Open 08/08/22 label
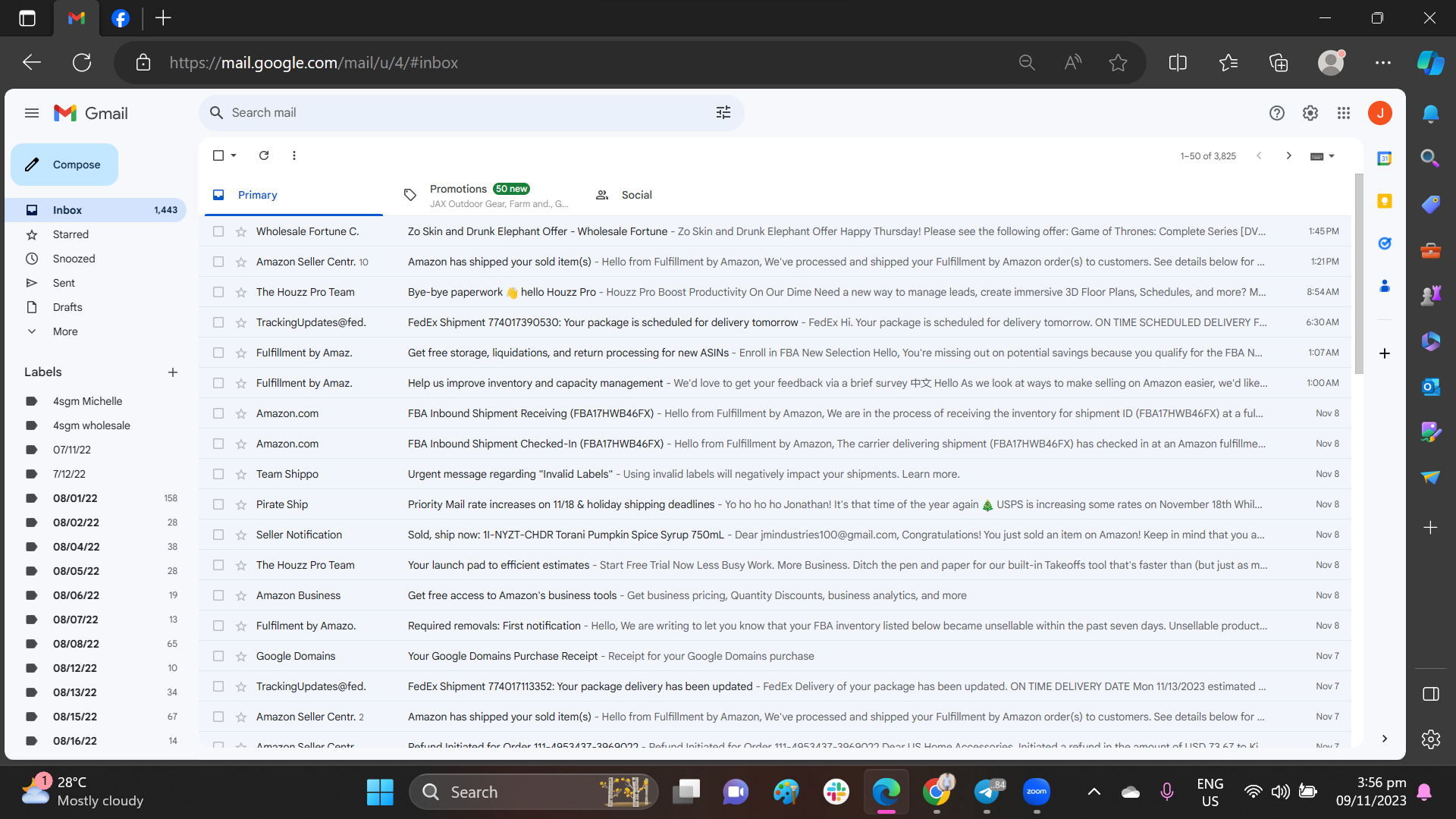 coord(76,644)
